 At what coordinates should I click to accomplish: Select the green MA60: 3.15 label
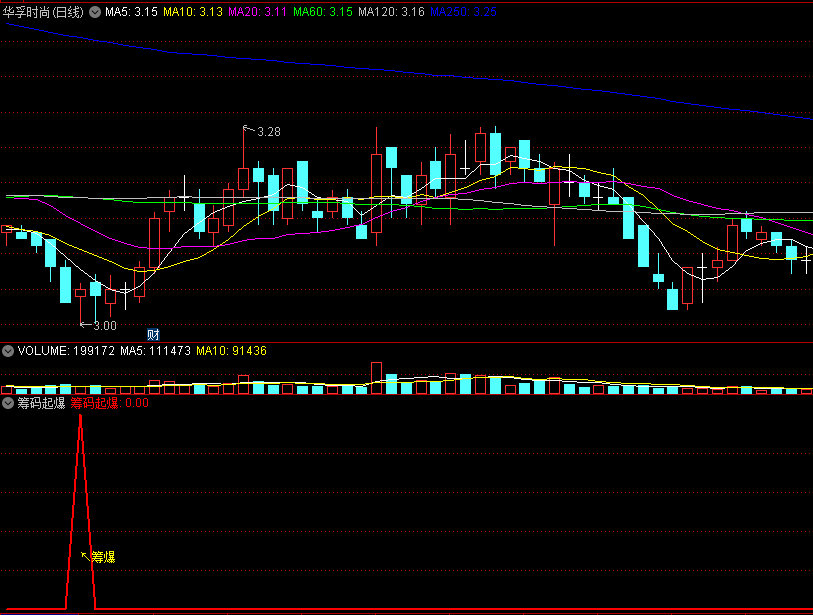[323, 12]
